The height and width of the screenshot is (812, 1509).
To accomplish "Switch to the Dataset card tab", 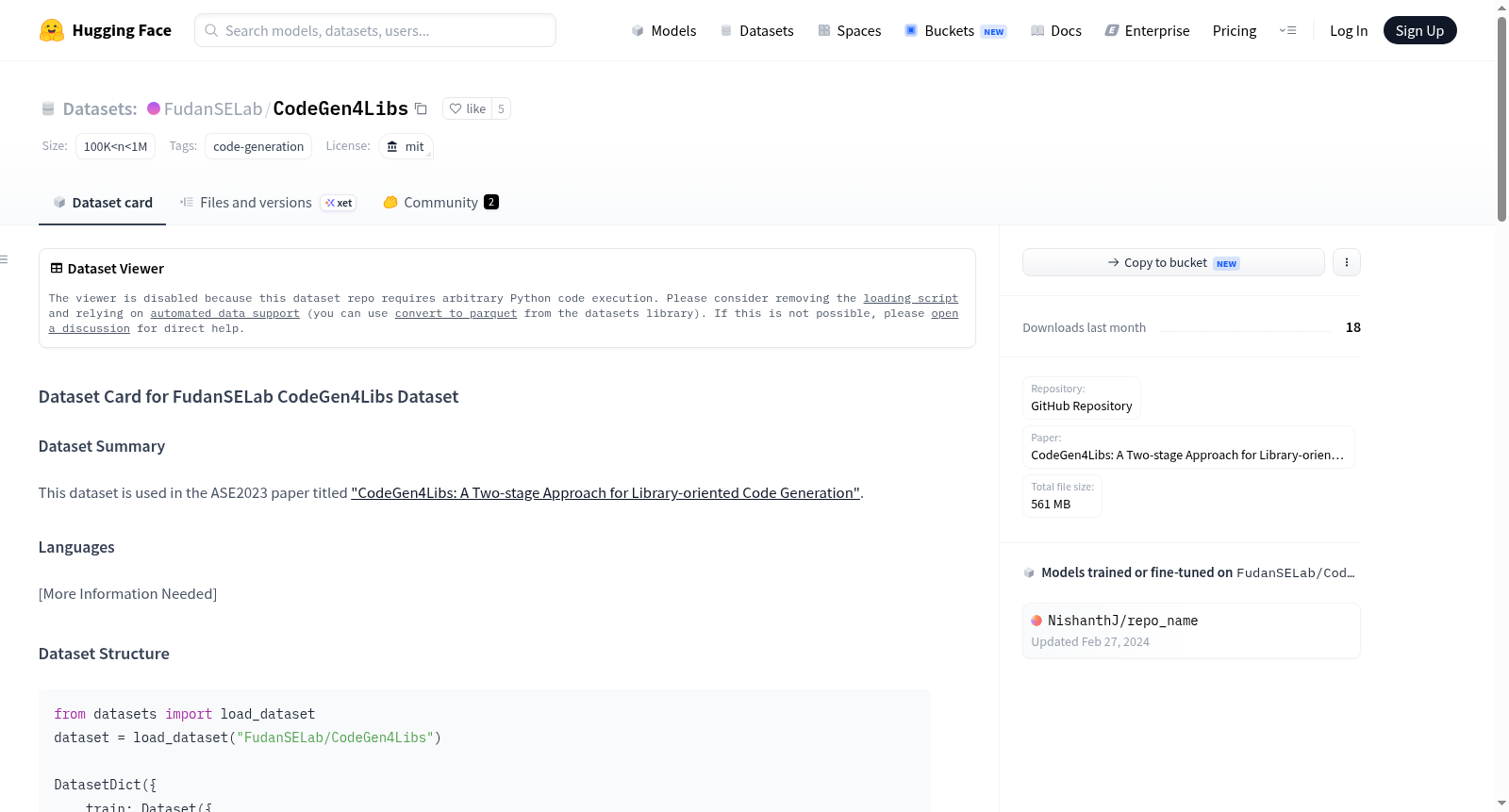I will click(102, 202).
